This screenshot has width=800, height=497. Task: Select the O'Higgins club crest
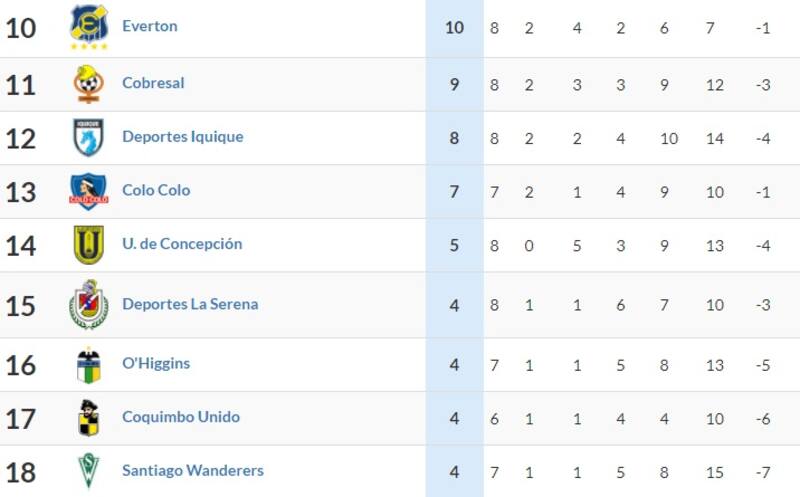[89, 365]
